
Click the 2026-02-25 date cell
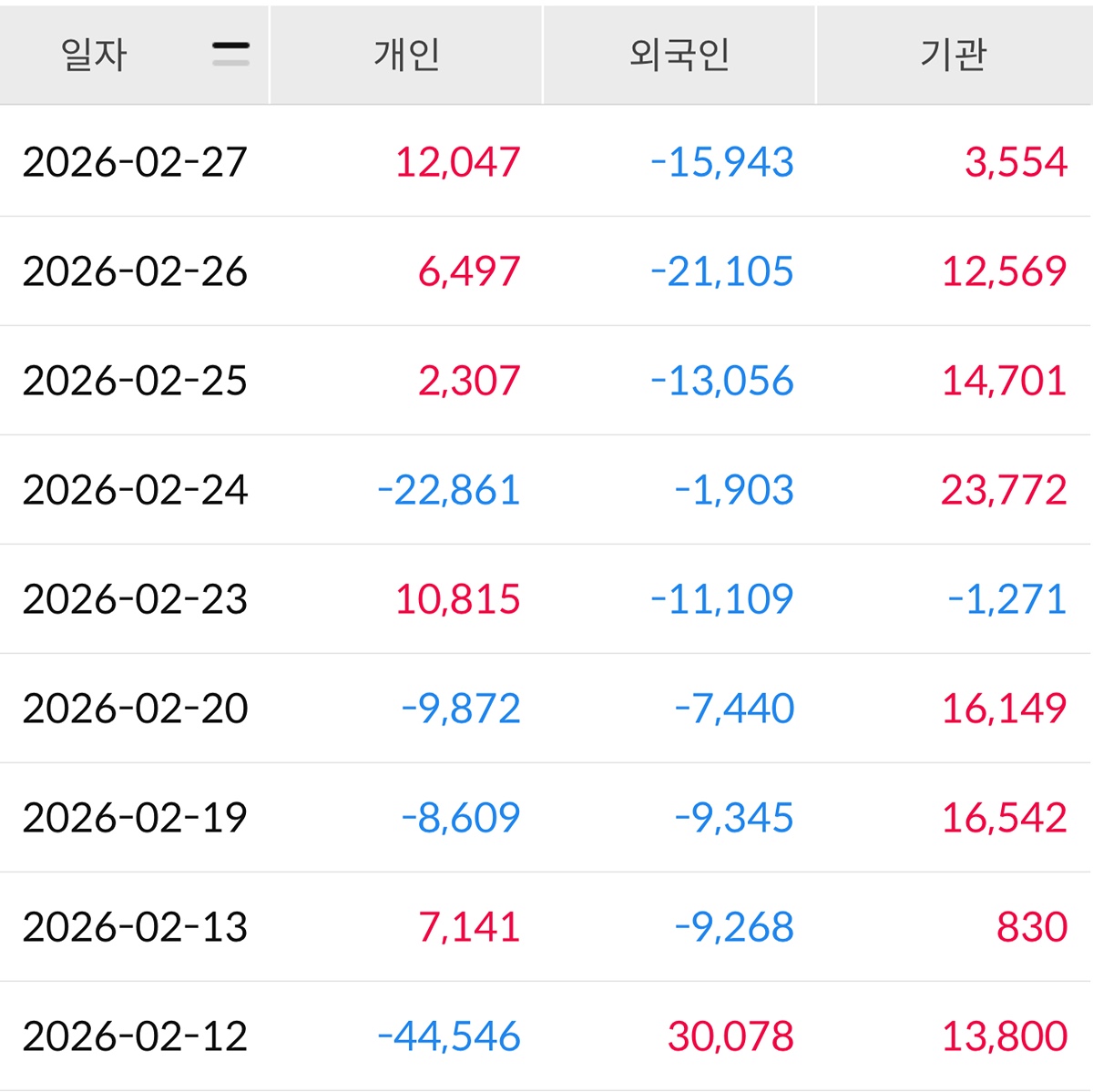click(x=135, y=381)
